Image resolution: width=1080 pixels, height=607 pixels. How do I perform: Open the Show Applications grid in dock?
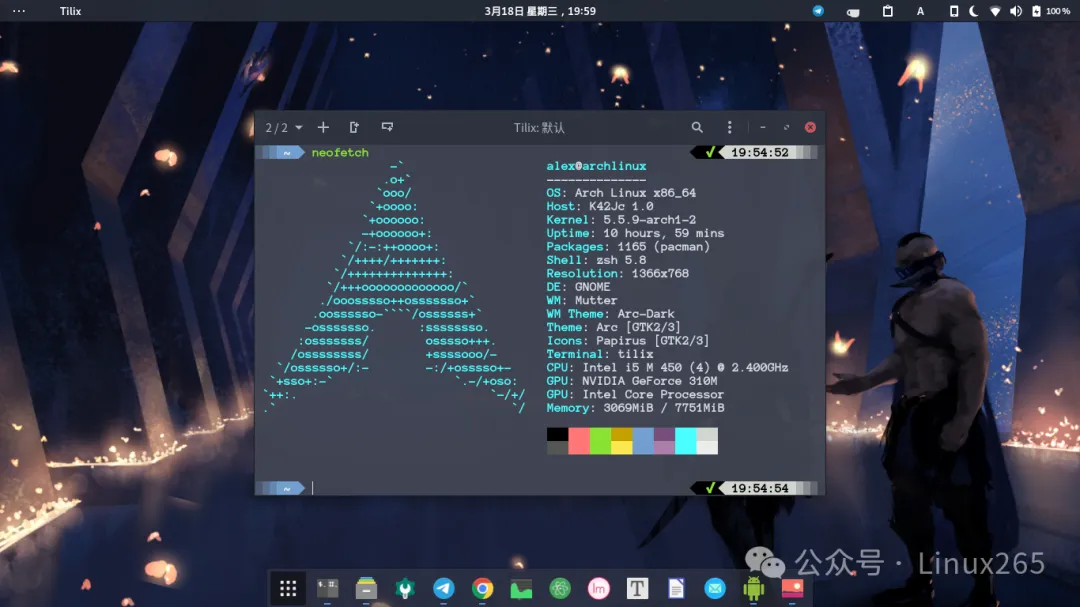pos(288,588)
